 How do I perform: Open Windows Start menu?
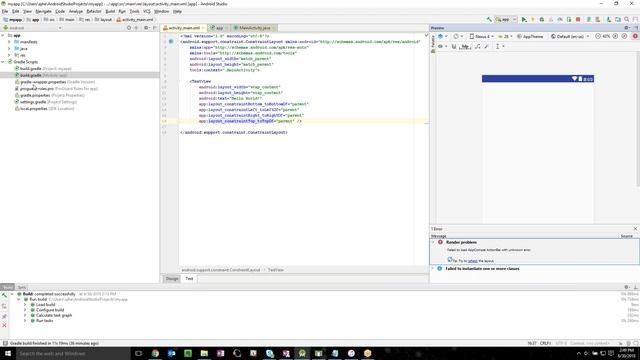(8, 353)
